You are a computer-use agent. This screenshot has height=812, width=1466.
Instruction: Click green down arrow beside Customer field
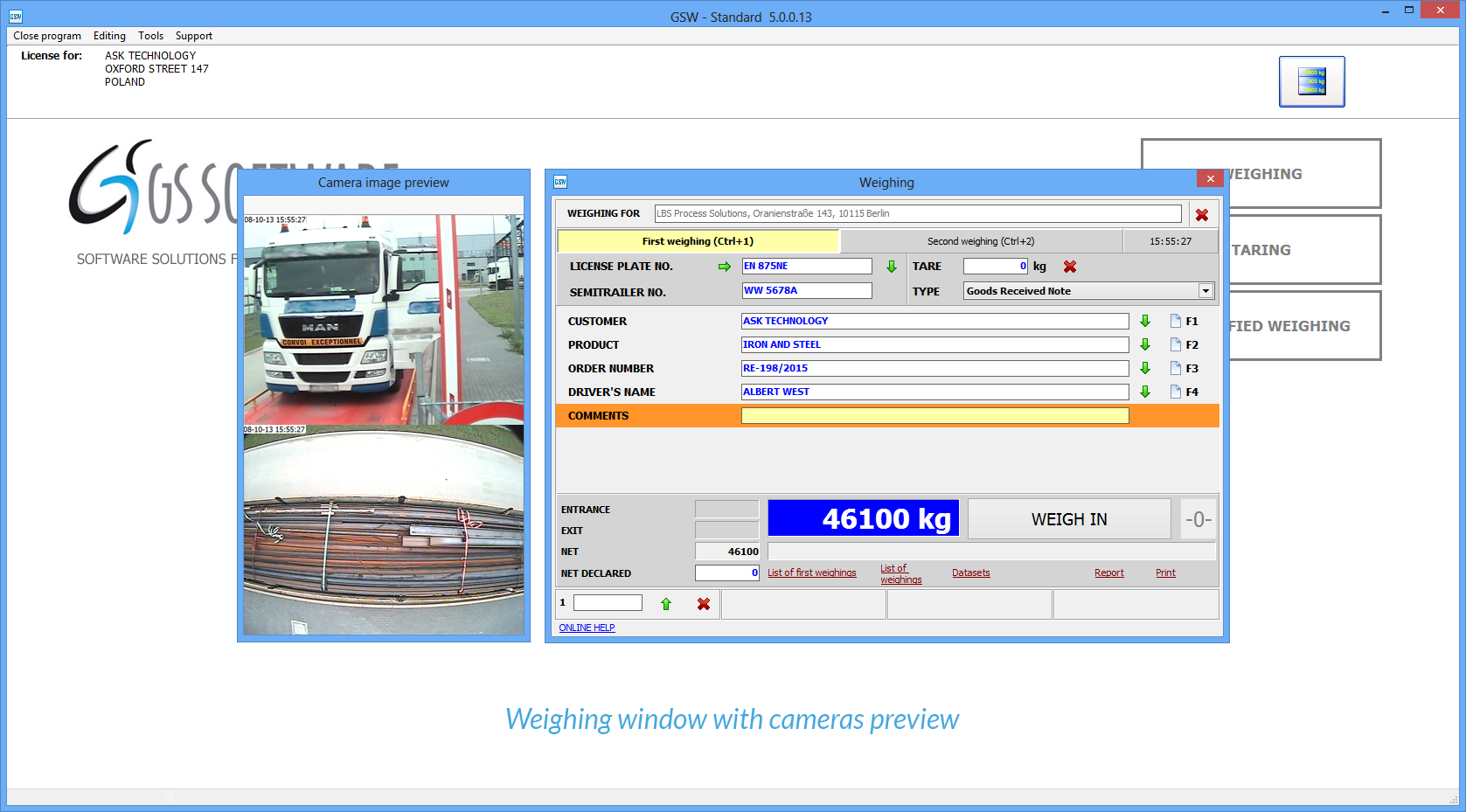tap(1144, 322)
